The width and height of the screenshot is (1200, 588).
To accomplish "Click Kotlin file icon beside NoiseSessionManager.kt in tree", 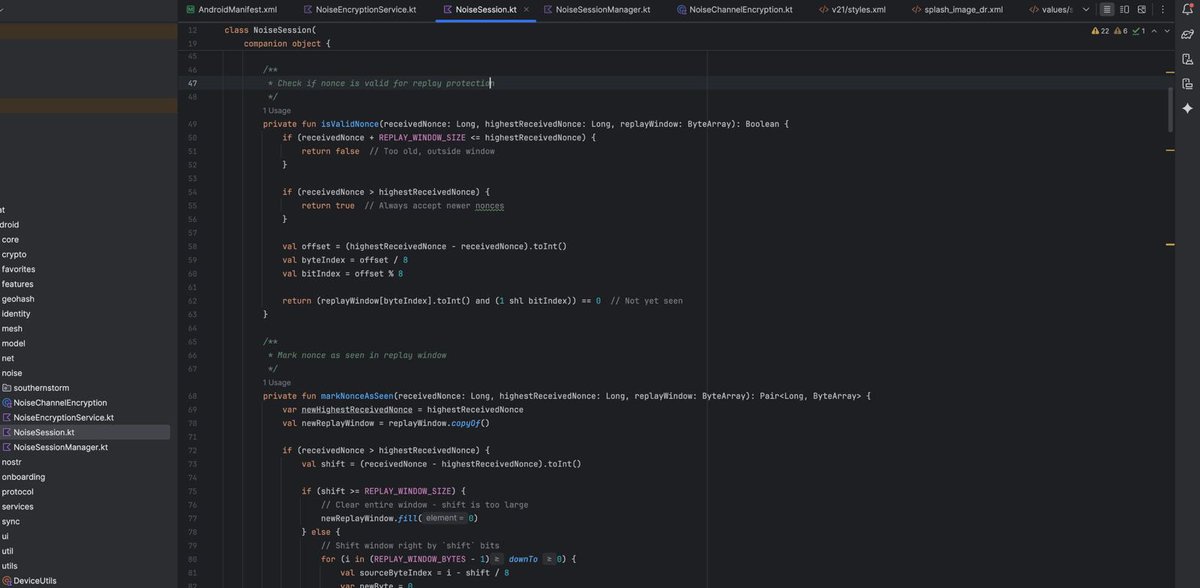I will [x=6, y=447].
